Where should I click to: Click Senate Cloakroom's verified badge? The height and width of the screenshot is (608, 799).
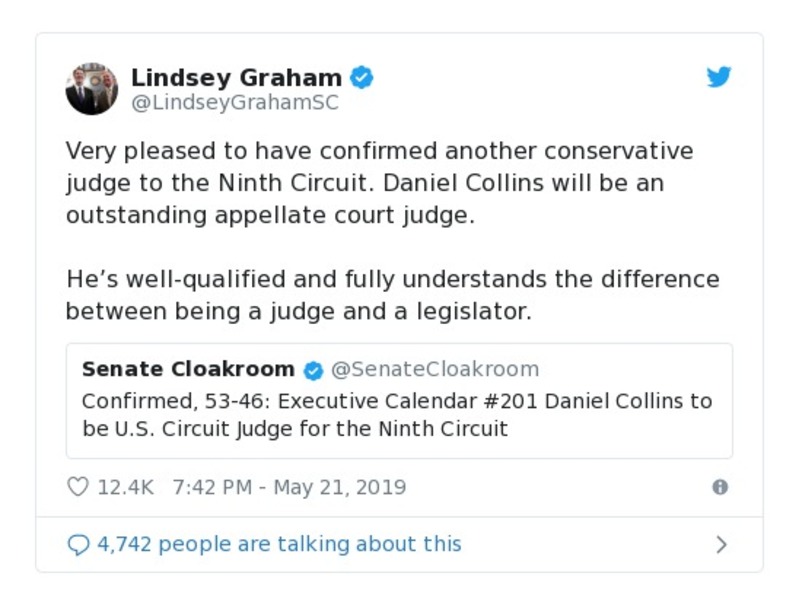(313, 370)
